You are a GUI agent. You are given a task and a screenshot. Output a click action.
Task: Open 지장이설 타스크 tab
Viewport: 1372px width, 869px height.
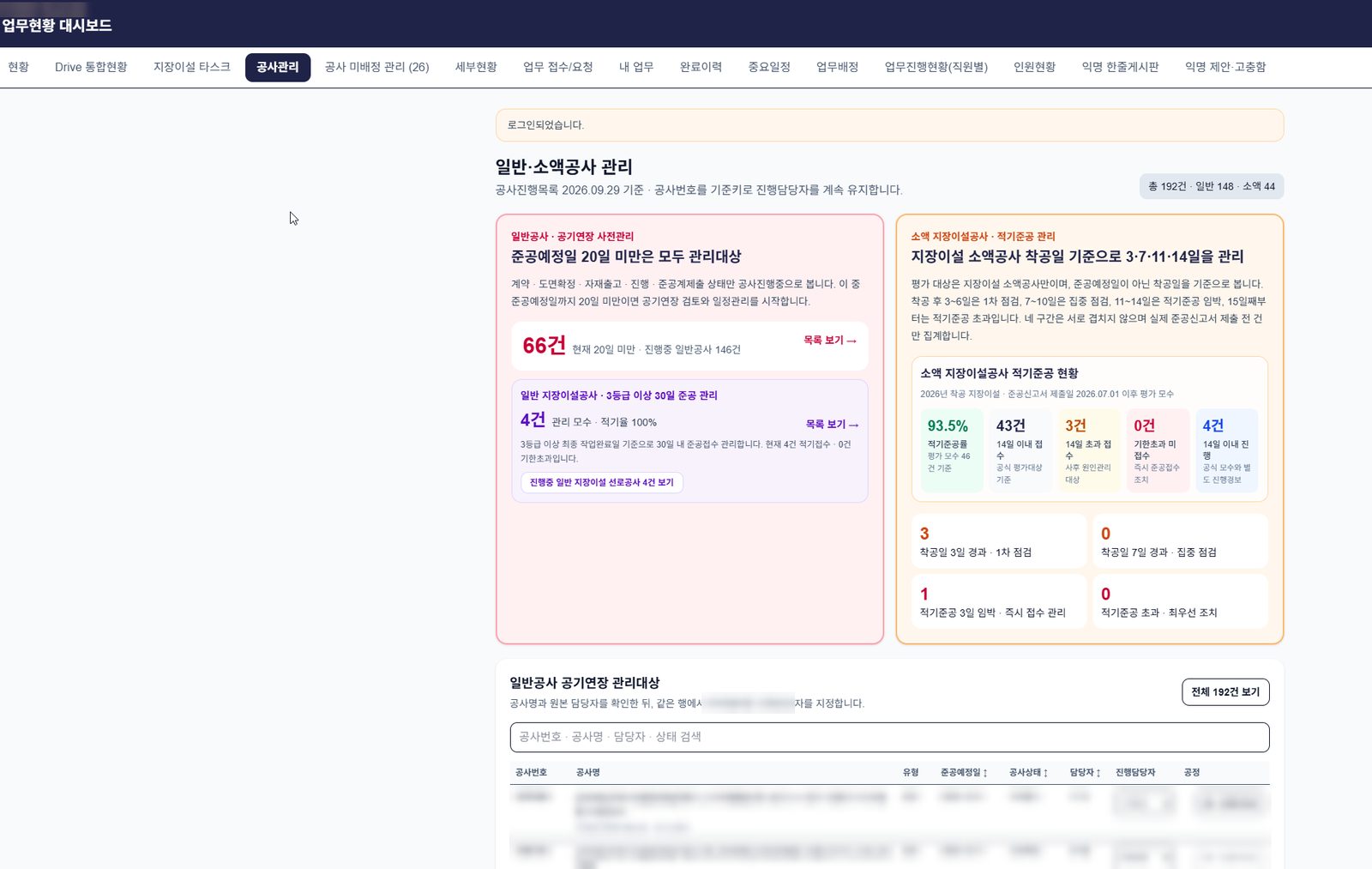(x=192, y=67)
